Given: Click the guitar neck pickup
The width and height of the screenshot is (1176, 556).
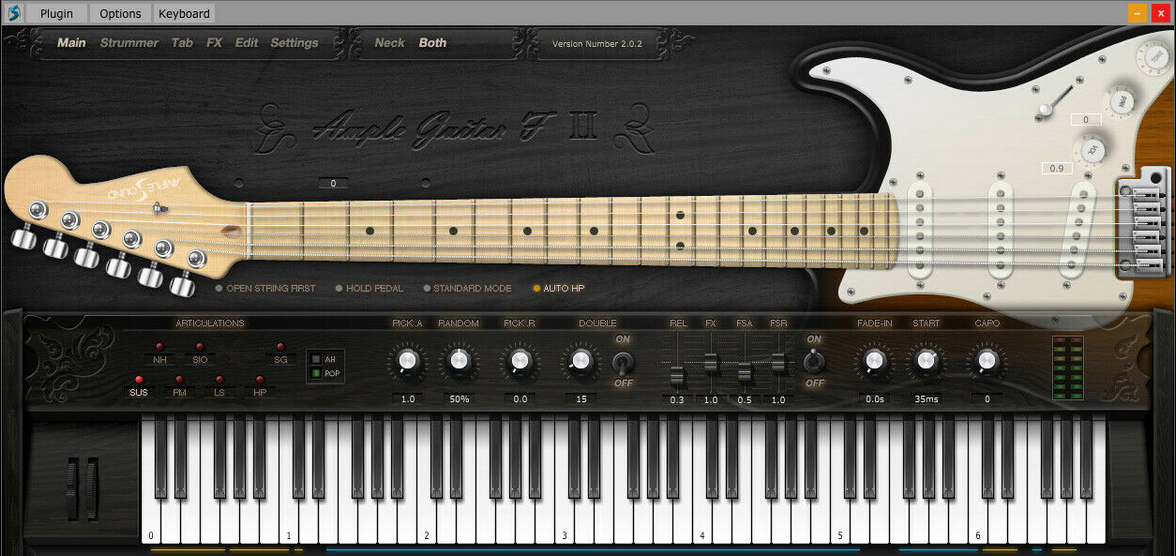Looking at the screenshot, I should (x=919, y=232).
